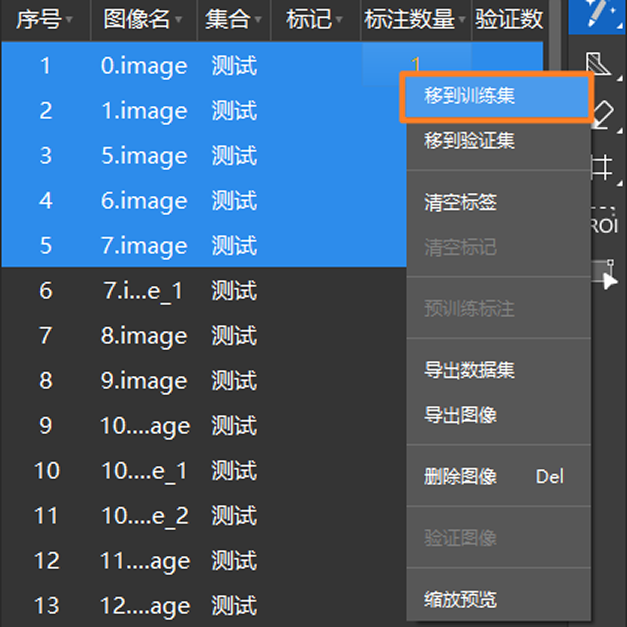Activate the ROI region tool
Image resolution: width=627 pixels, height=627 pixels.
(604, 222)
